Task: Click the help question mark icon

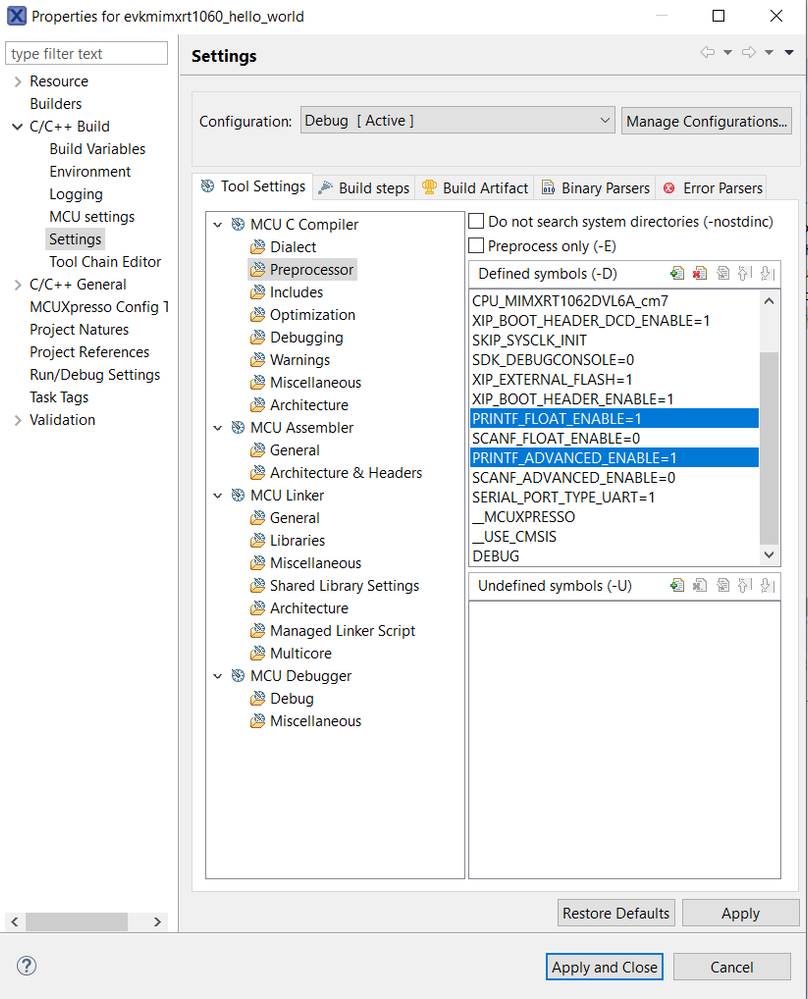Action: click(x=26, y=966)
